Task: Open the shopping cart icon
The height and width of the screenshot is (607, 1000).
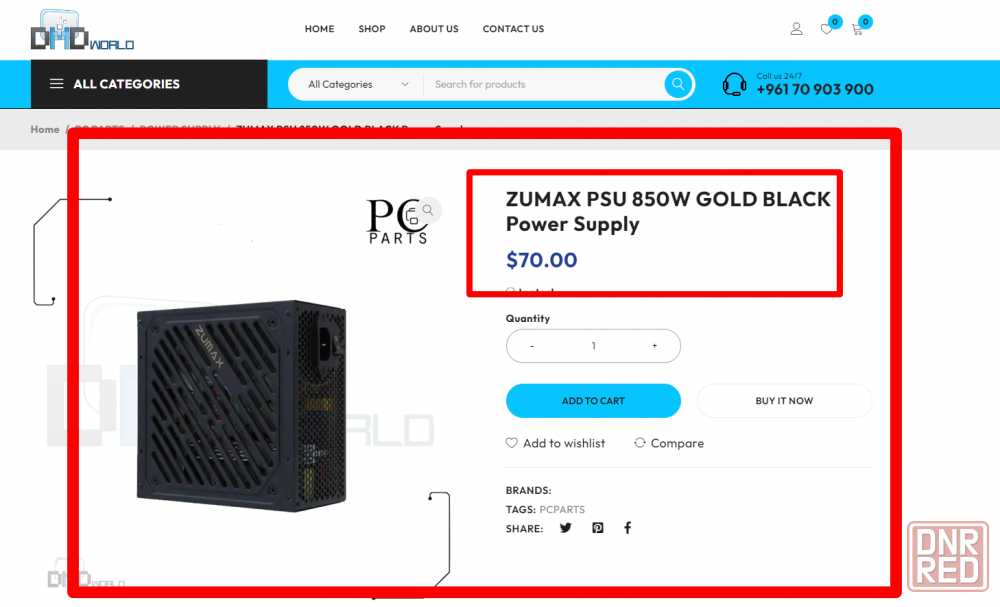Action: (857, 29)
